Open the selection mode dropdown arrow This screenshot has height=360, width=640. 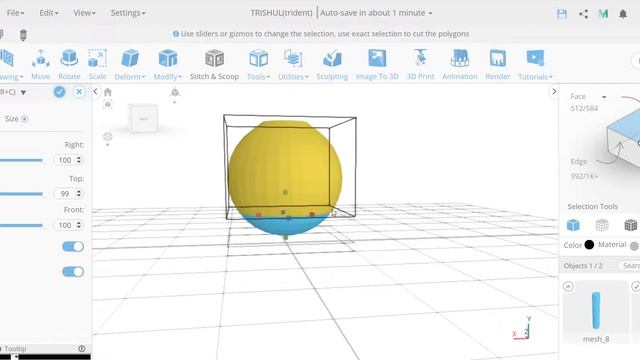point(23,92)
